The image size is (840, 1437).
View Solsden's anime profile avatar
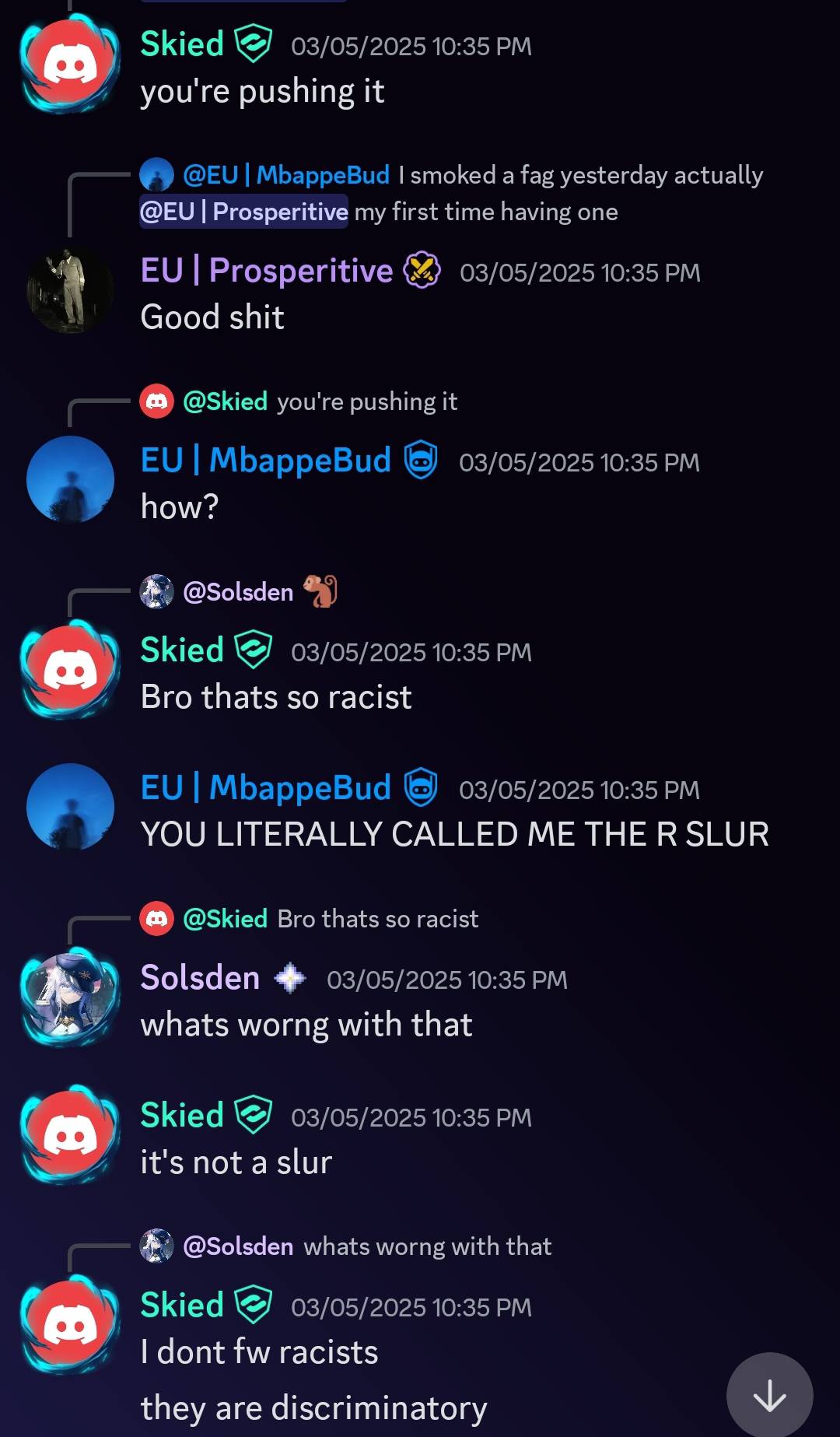[70, 997]
